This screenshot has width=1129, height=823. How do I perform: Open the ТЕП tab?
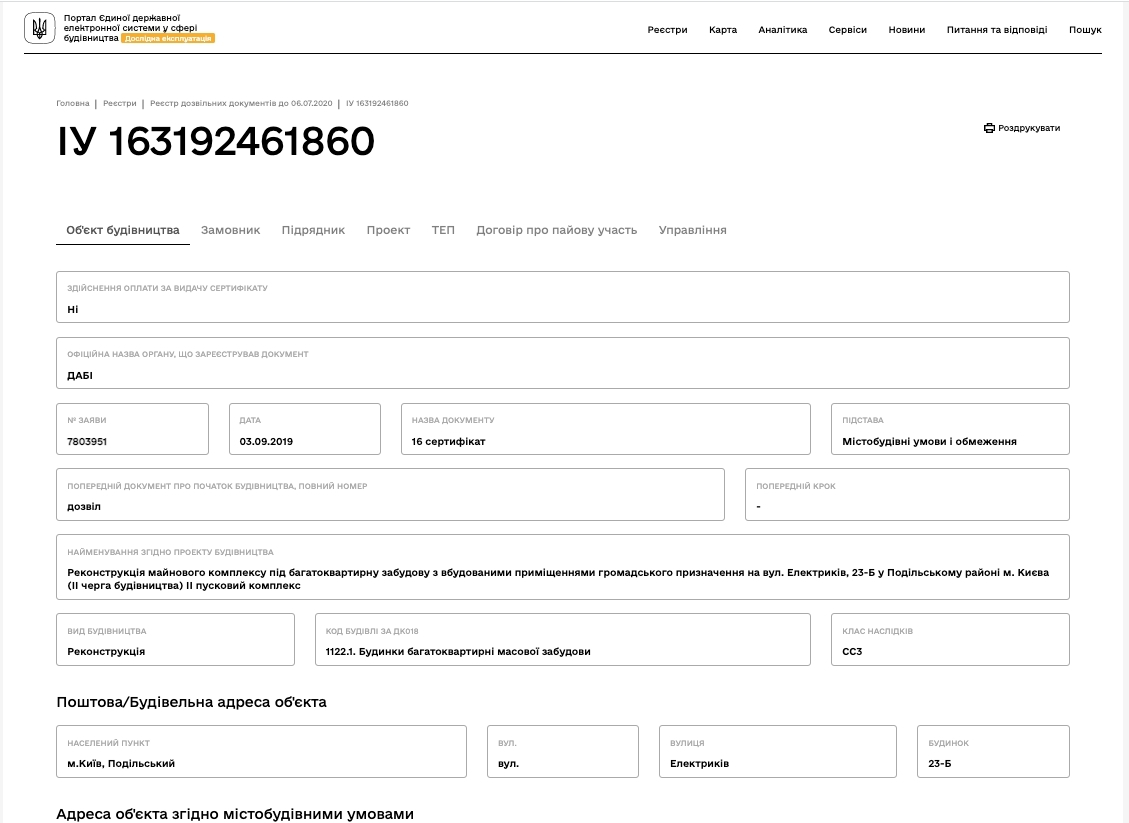coord(443,230)
